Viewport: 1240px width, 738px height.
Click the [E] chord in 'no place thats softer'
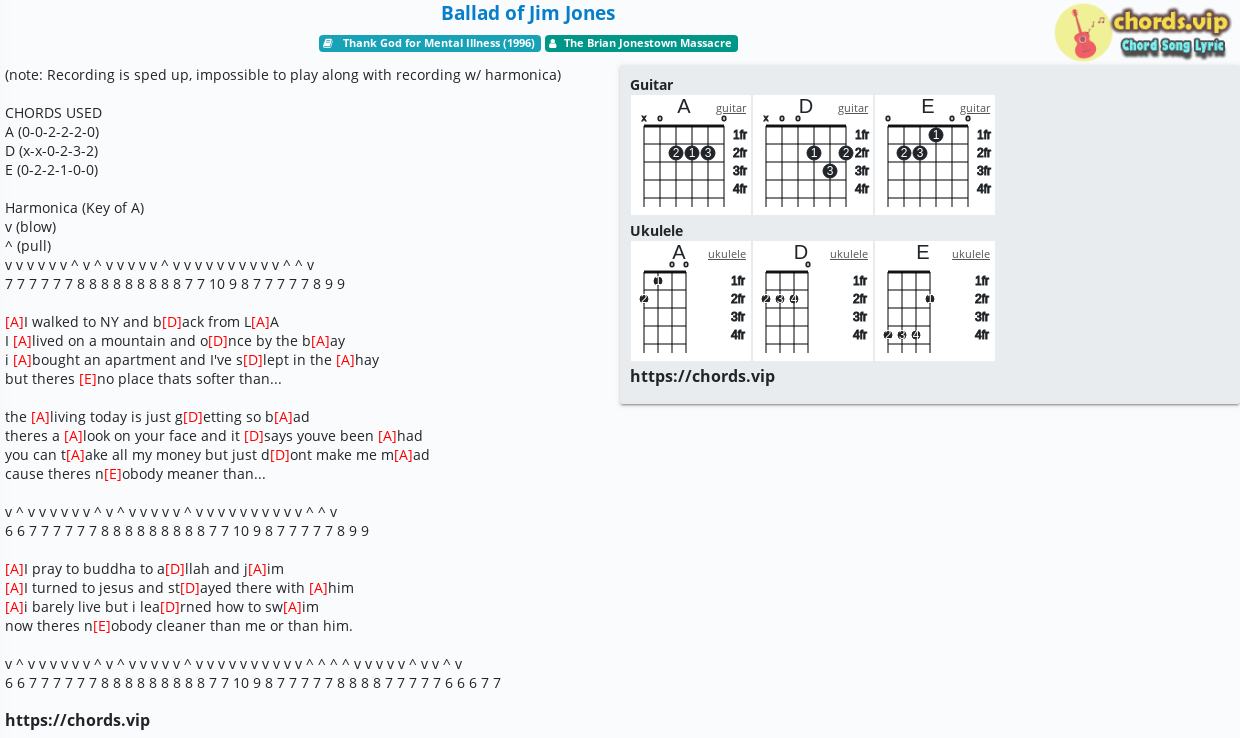[88, 379]
